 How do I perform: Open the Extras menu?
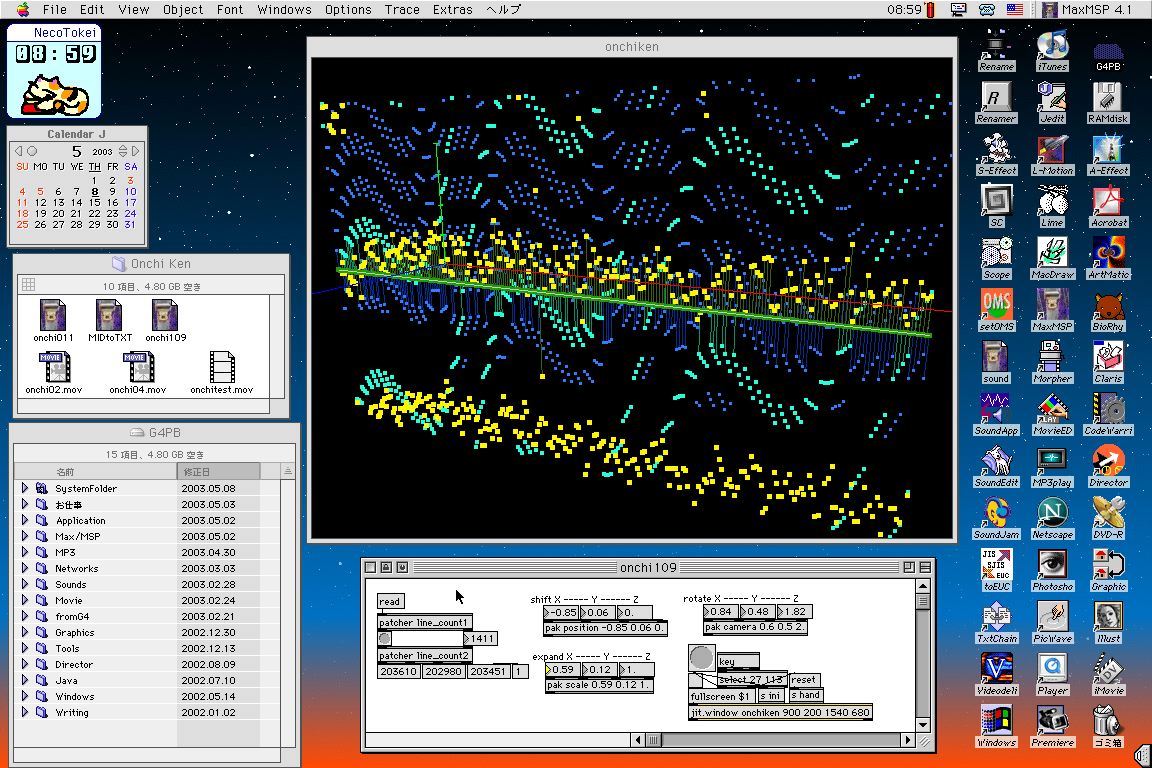(452, 9)
